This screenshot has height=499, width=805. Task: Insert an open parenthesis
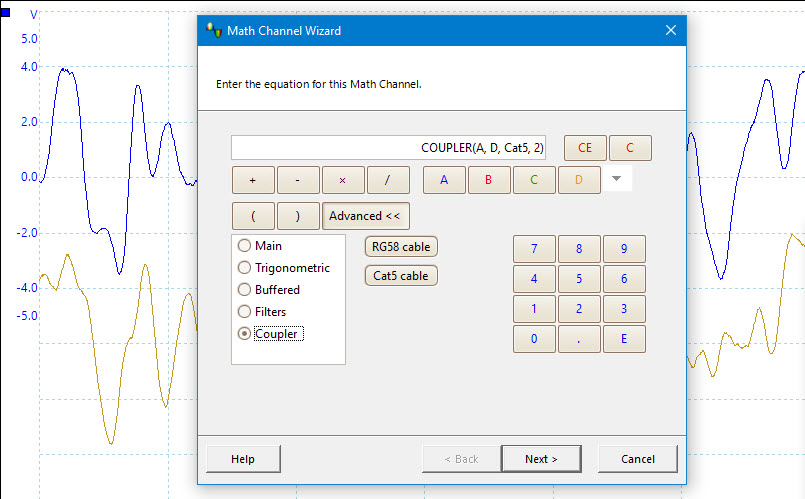tap(253, 216)
